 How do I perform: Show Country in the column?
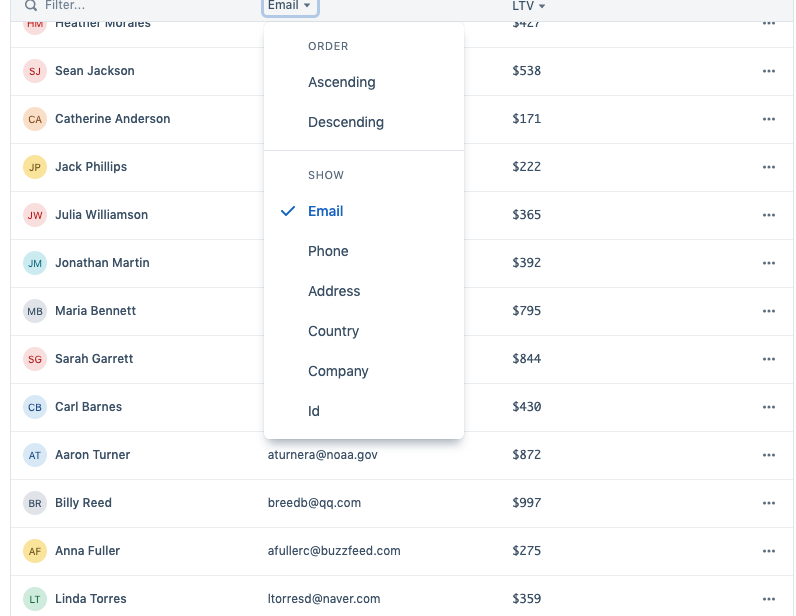tap(364, 332)
